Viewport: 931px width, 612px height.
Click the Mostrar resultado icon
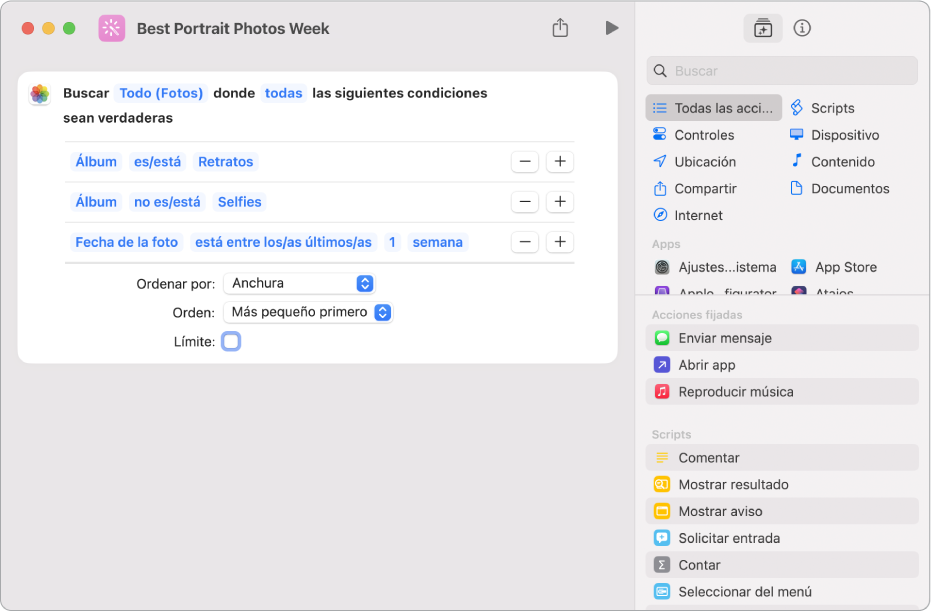click(x=662, y=484)
